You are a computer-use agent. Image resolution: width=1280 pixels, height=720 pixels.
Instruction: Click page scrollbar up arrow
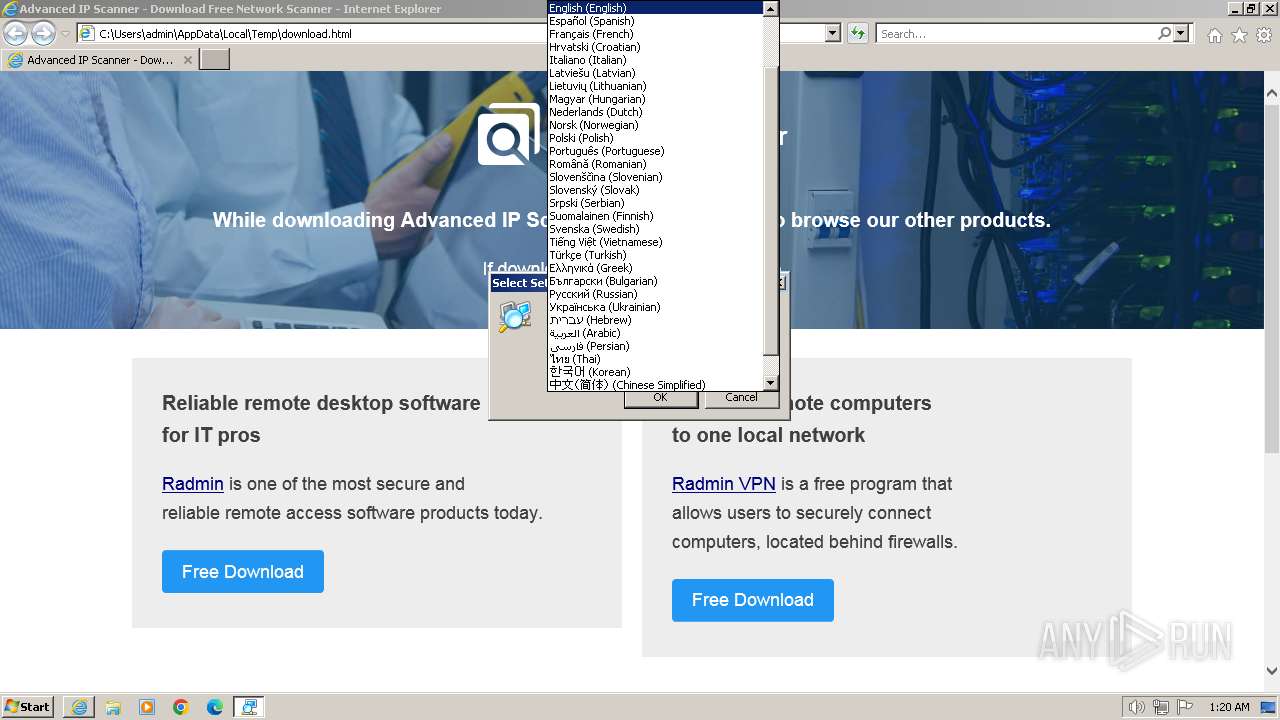[x=1272, y=94]
